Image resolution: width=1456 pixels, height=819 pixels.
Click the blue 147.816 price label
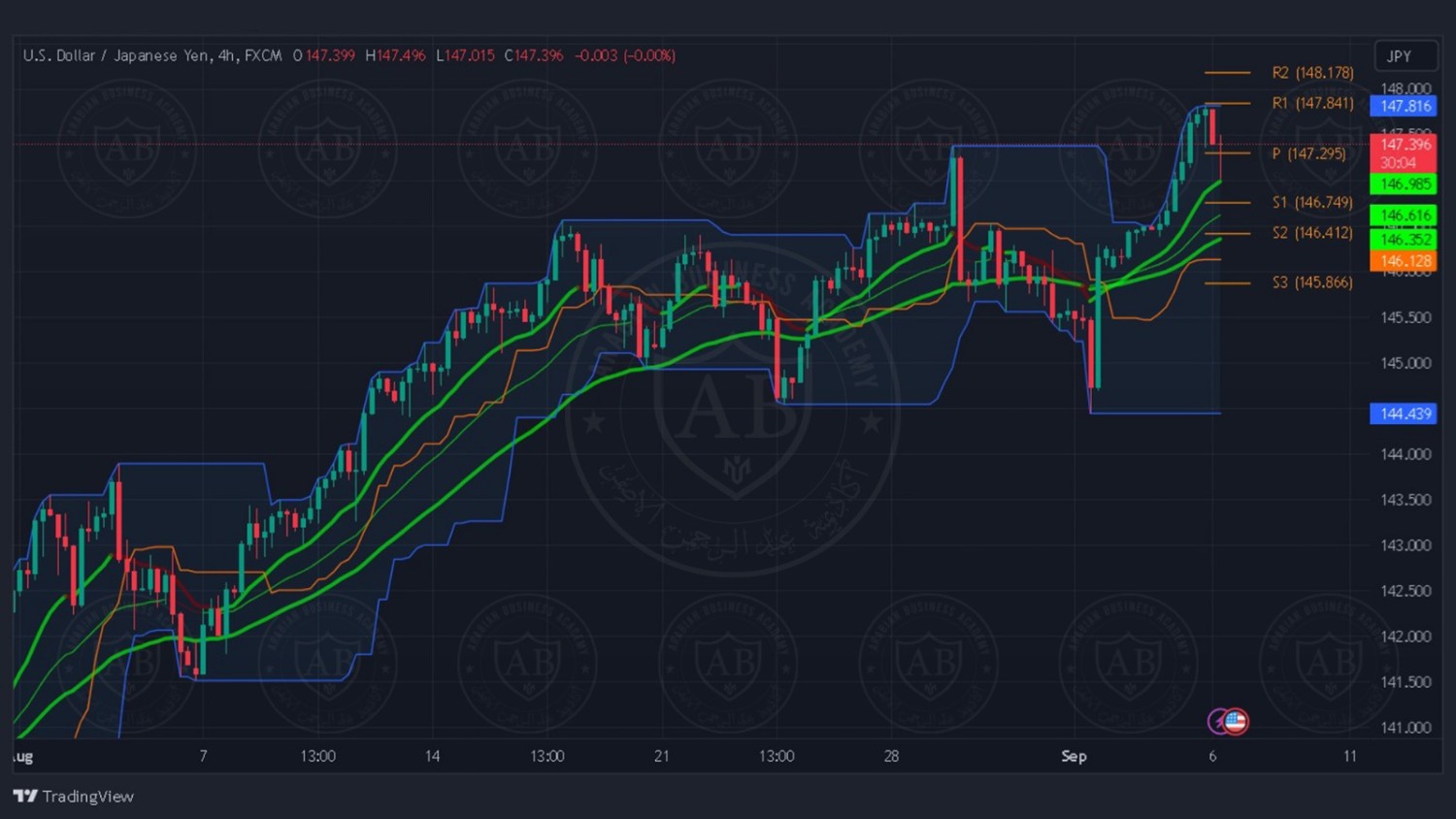[x=1404, y=106]
